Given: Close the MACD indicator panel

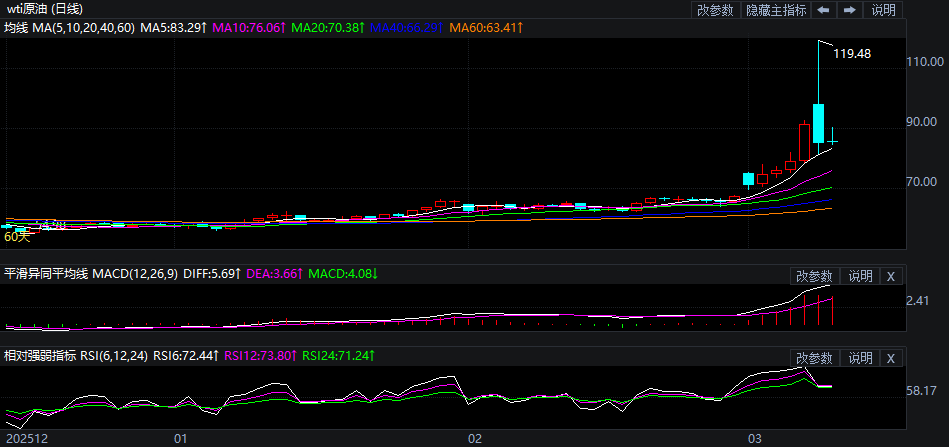Looking at the screenshot, I should (891, 276).
